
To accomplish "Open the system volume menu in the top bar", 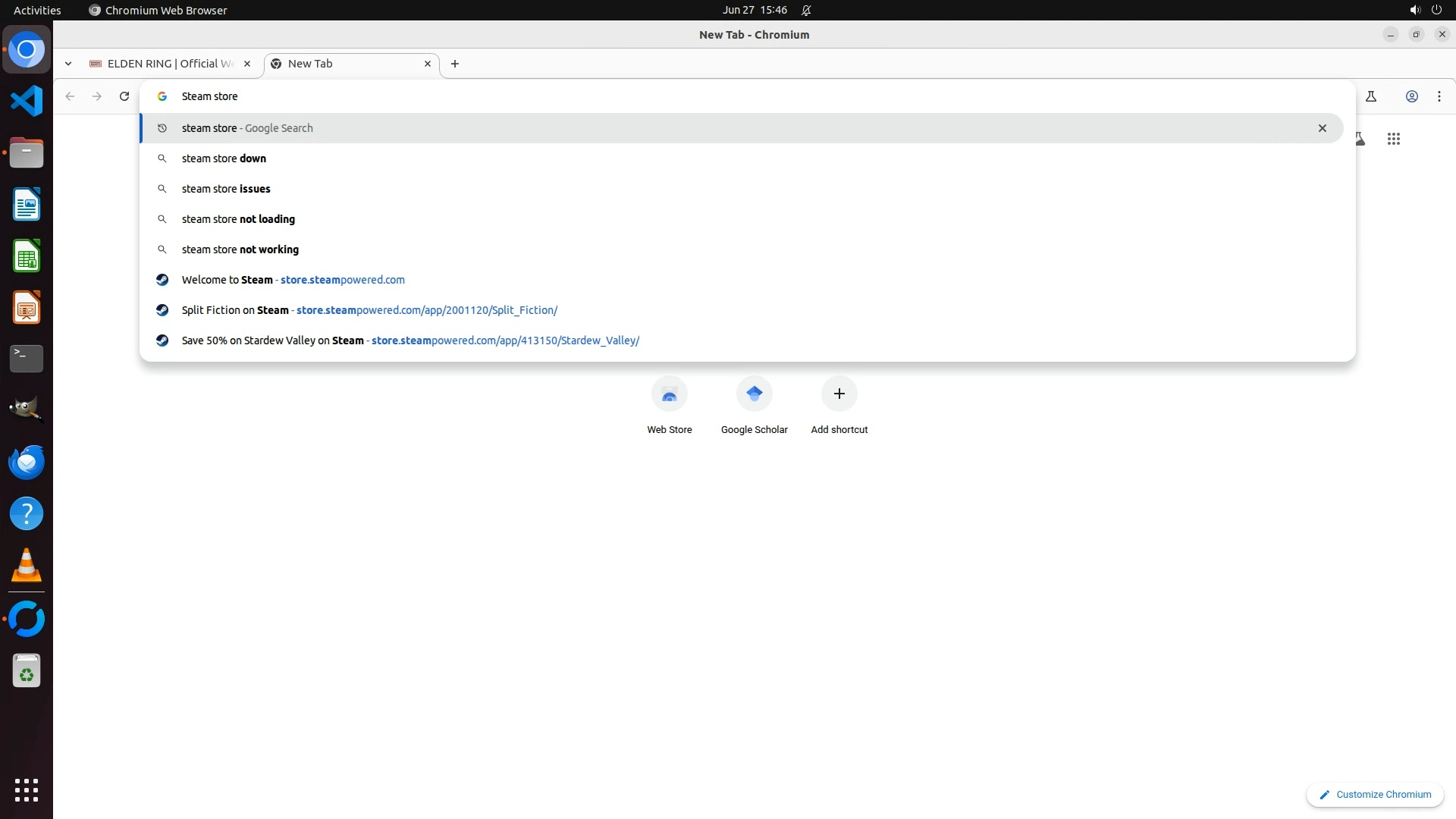I will 1414,10.
